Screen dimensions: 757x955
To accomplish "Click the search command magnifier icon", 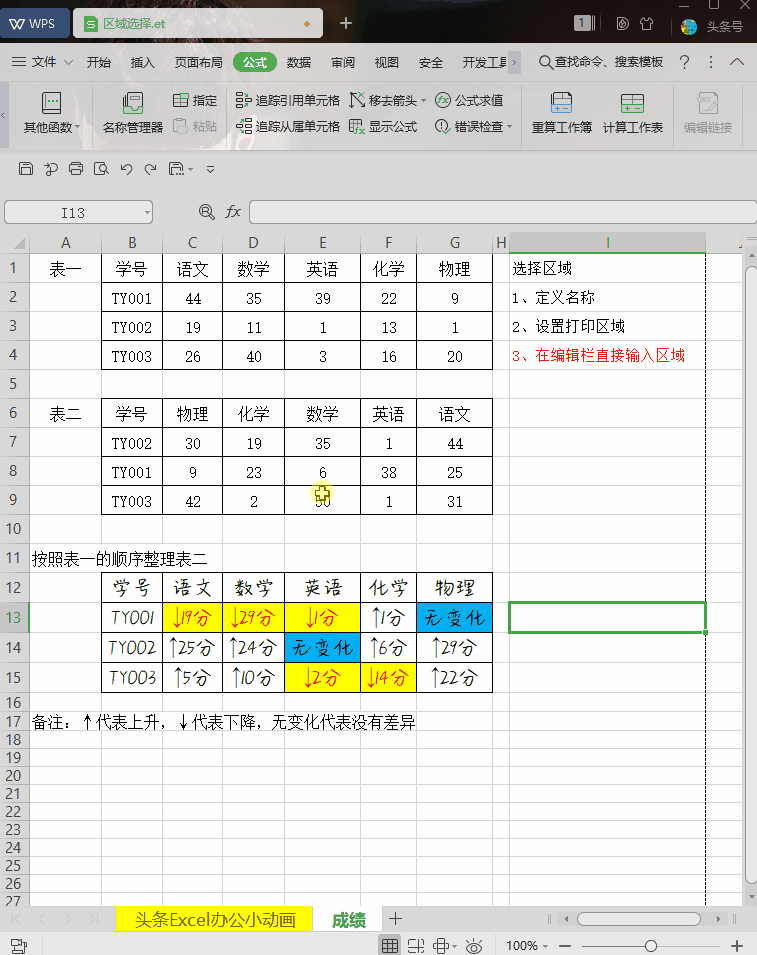I will pos(546,62).
